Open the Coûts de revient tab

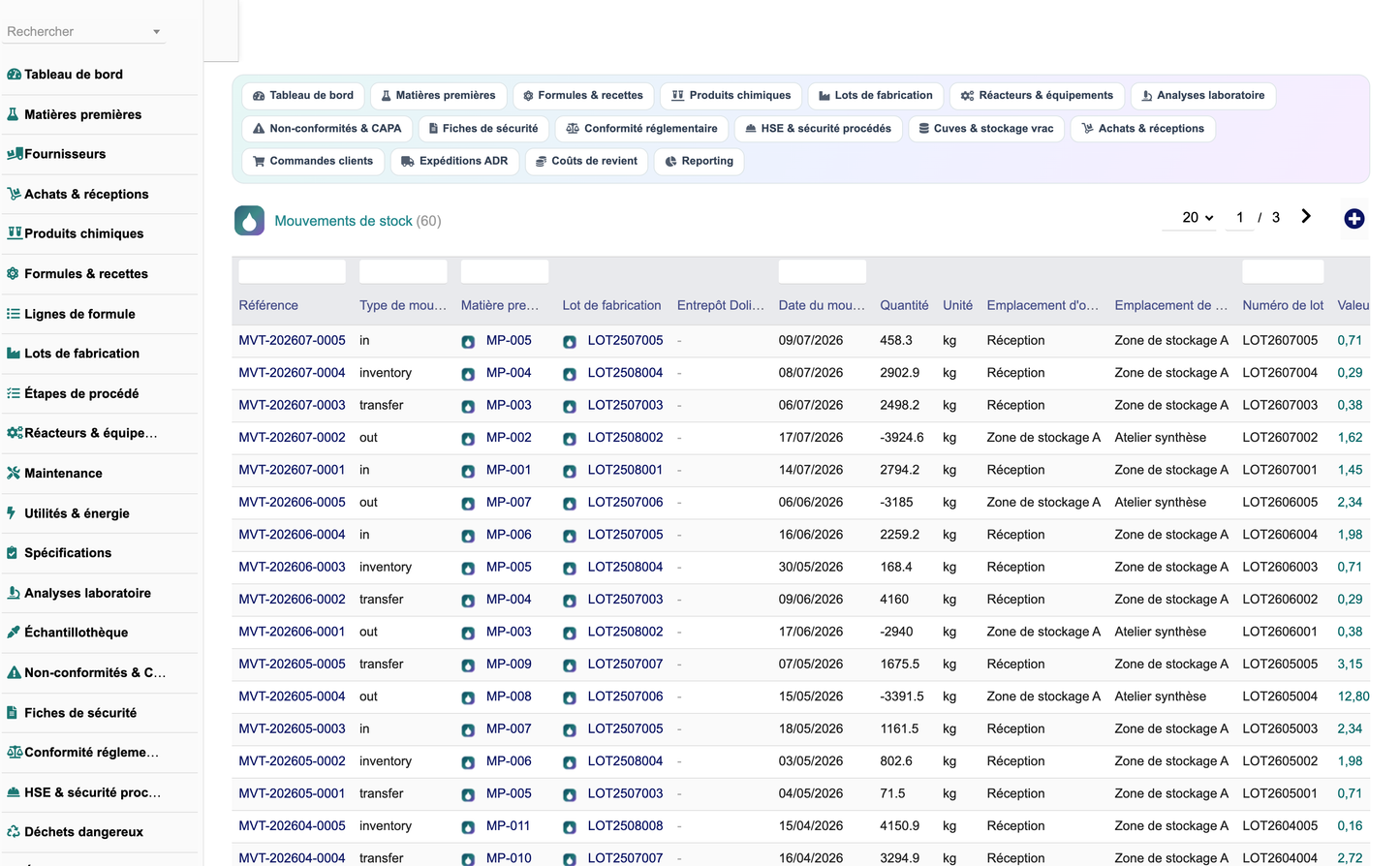pos(586,162)
